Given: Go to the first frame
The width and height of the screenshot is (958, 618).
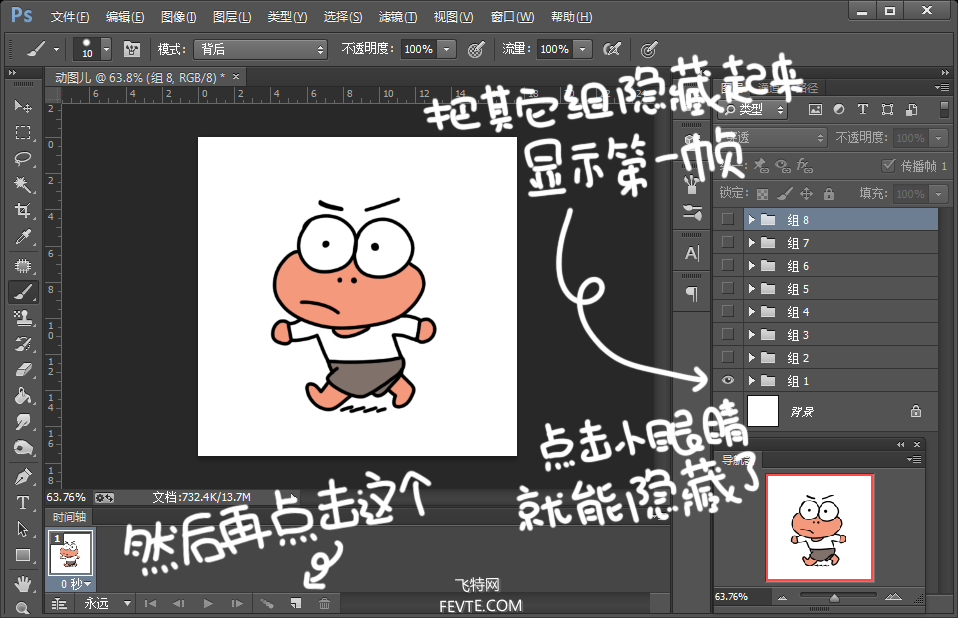Looking at the screenshot, I should (150, 603).
